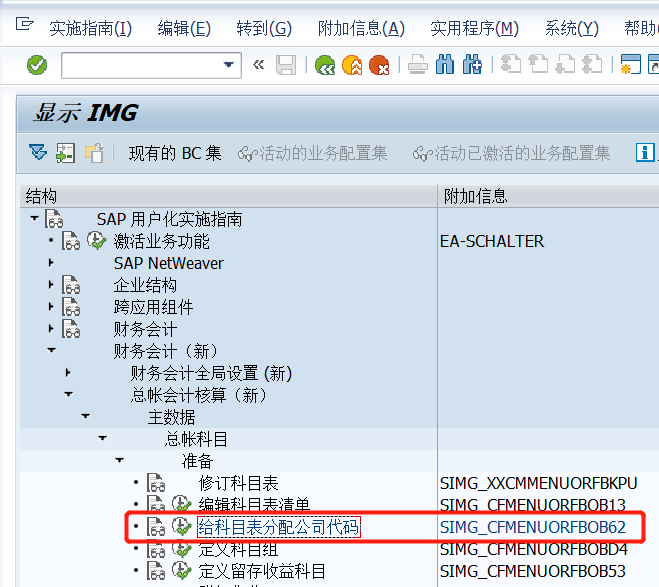Select the 给科目表分配公司代码 link
The image size is (659, 587).
279,527
